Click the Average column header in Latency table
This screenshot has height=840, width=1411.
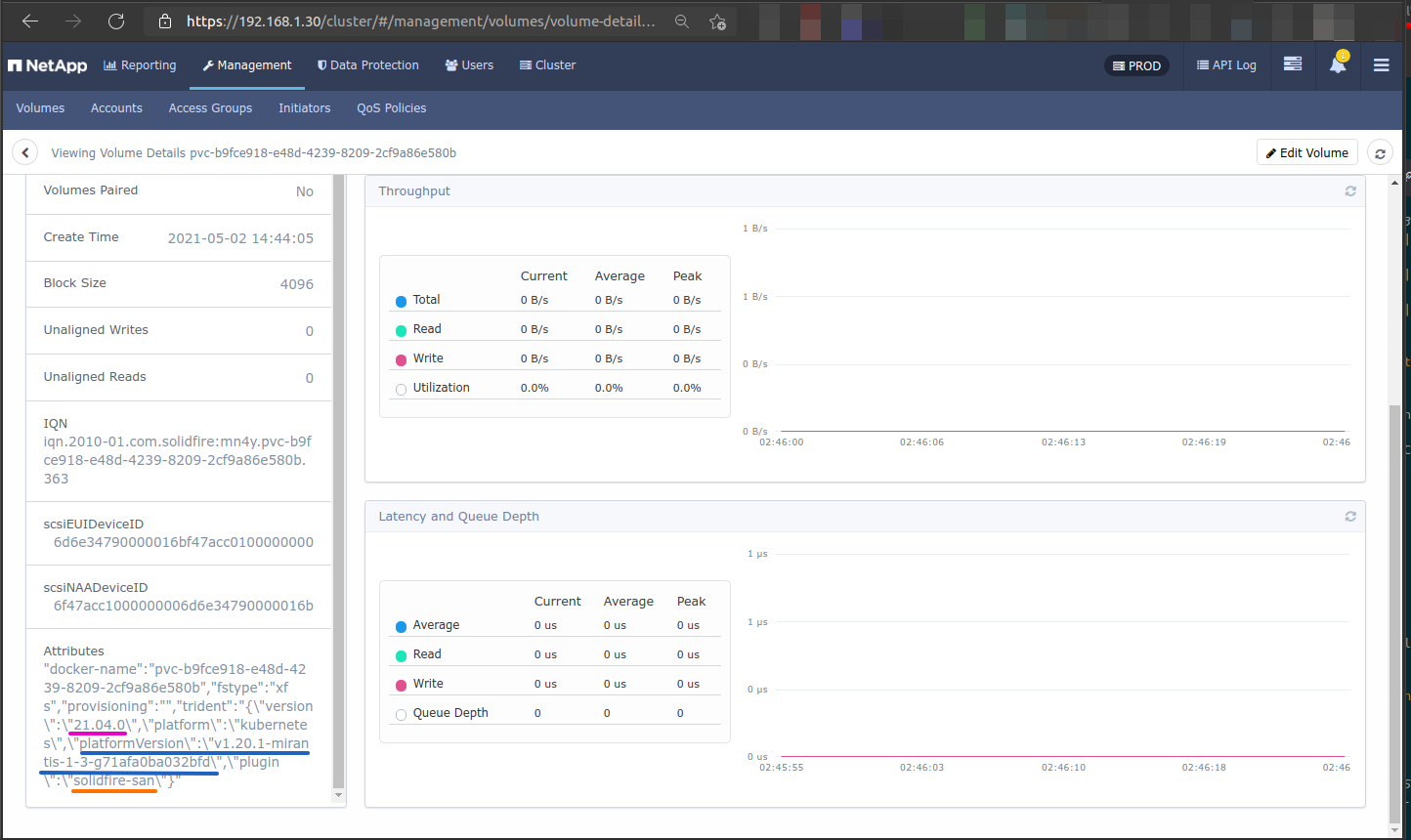click(x=628, y=602)
